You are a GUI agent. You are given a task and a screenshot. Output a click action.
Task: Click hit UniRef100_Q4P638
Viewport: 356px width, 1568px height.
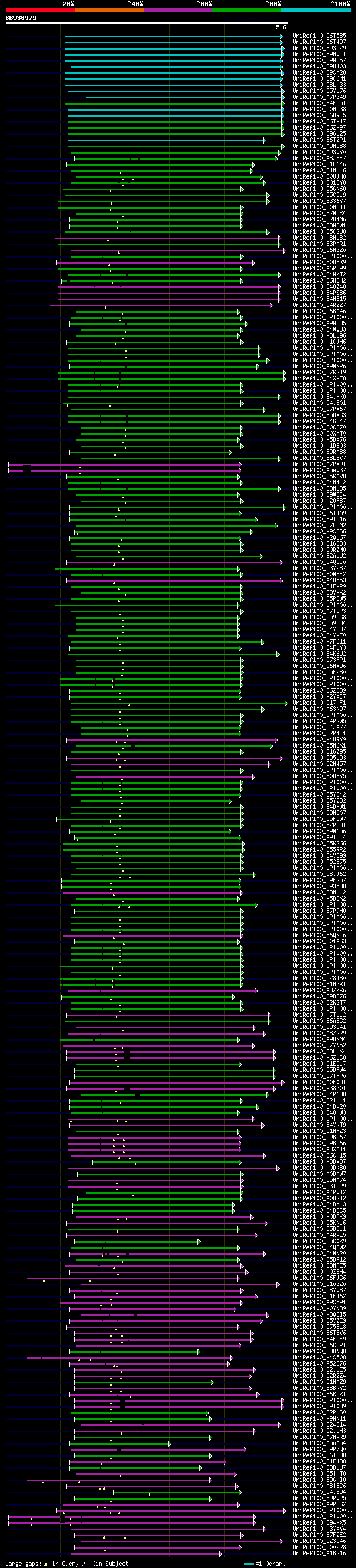(x=319, y=1095)
